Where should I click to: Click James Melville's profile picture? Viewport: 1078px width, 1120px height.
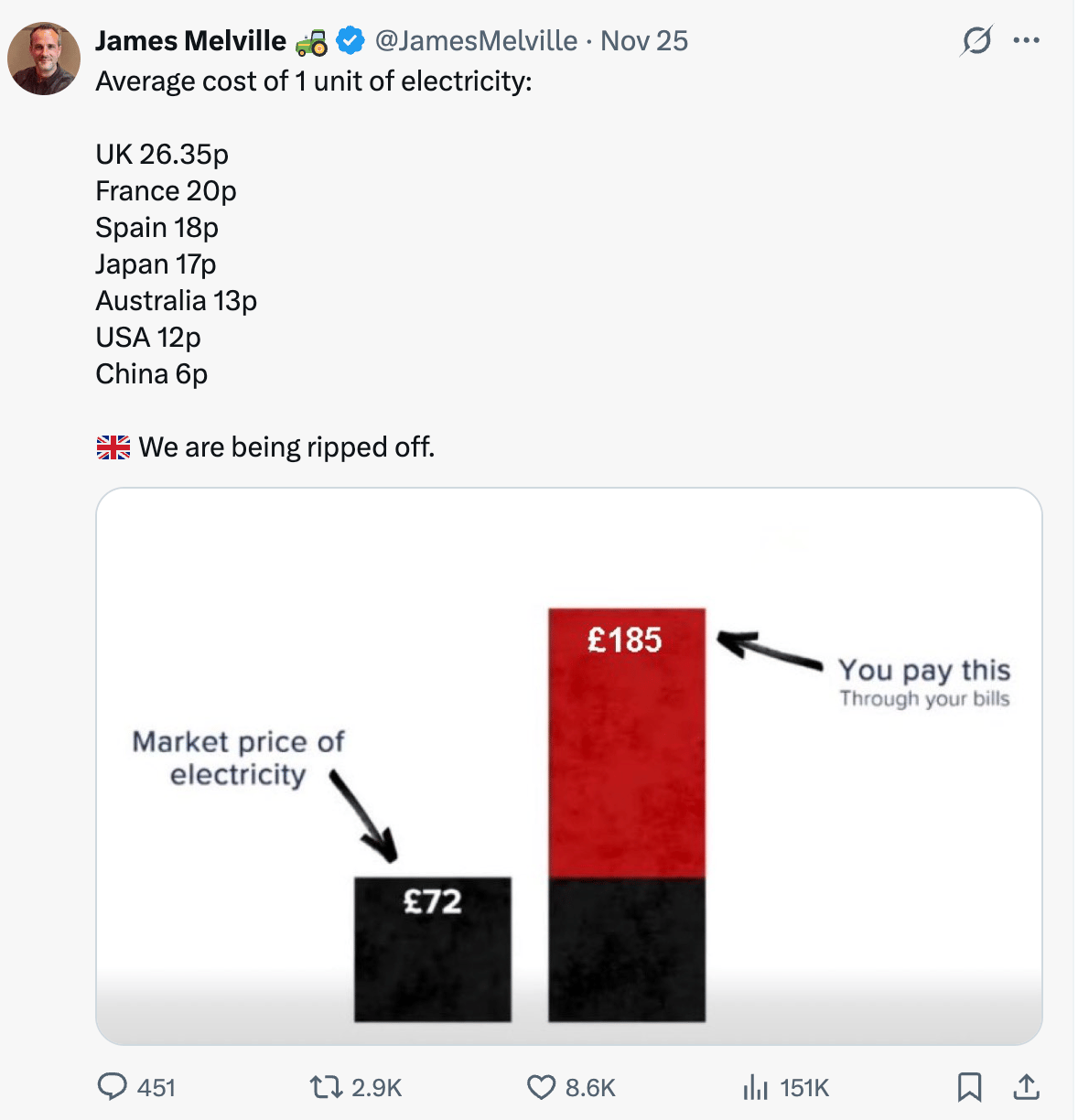coord(44,59)
